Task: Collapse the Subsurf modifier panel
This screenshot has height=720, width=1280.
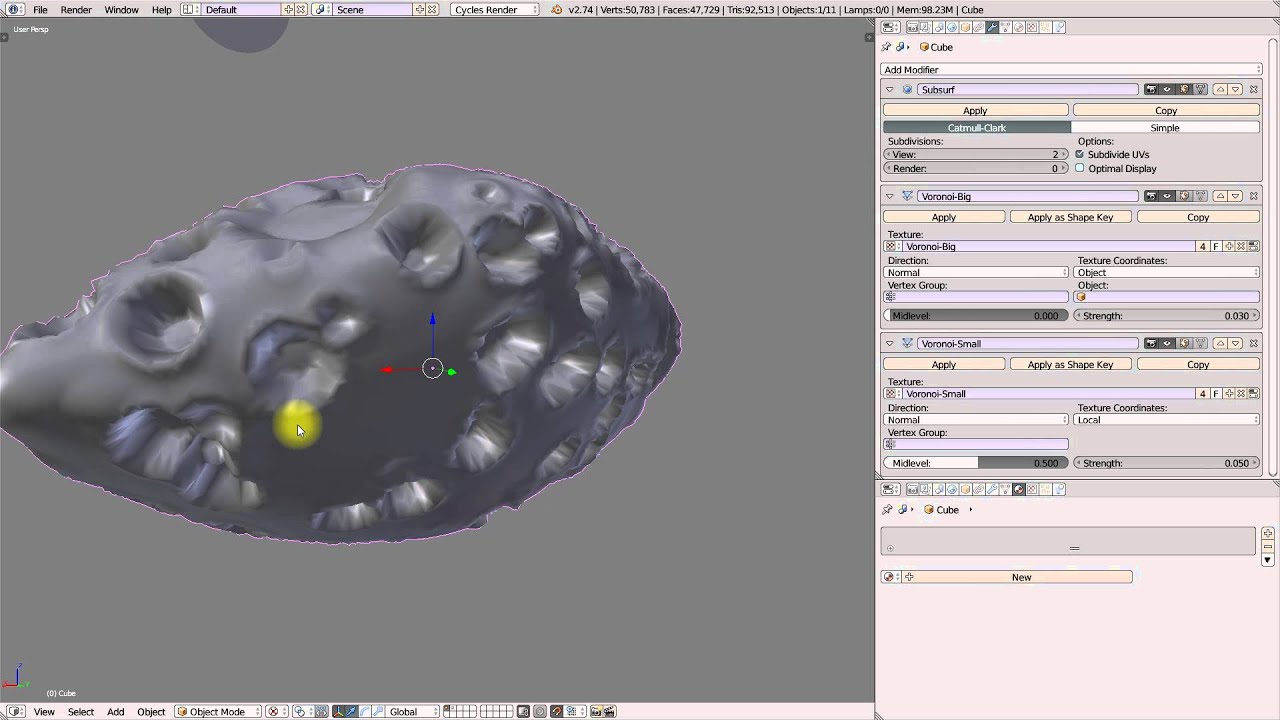Action: click(890, 90)
